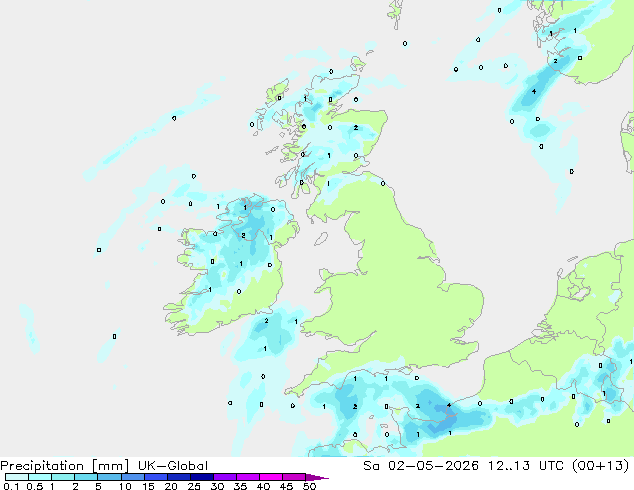Click the '0.1' legend label
The image size is (634, 490).
(x=11, y=486)
